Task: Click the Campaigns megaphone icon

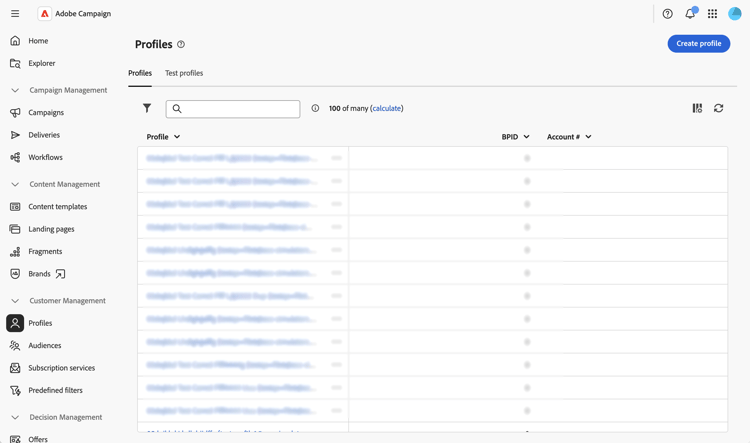Action: pos(15,112)
